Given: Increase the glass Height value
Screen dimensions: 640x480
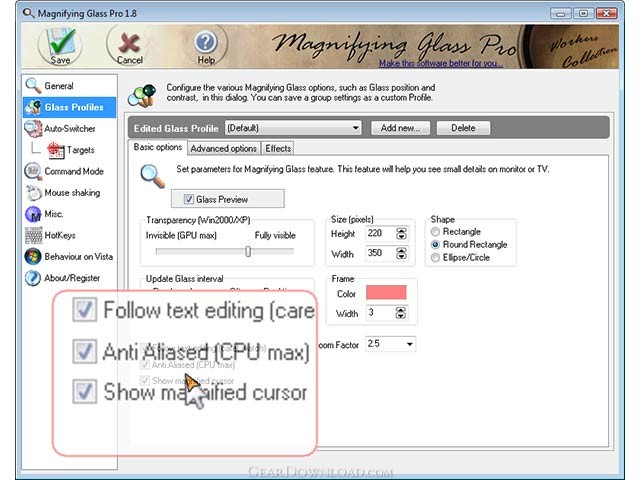Looking at the screenshot, I should pyautogui.click(x=402, y=231).
